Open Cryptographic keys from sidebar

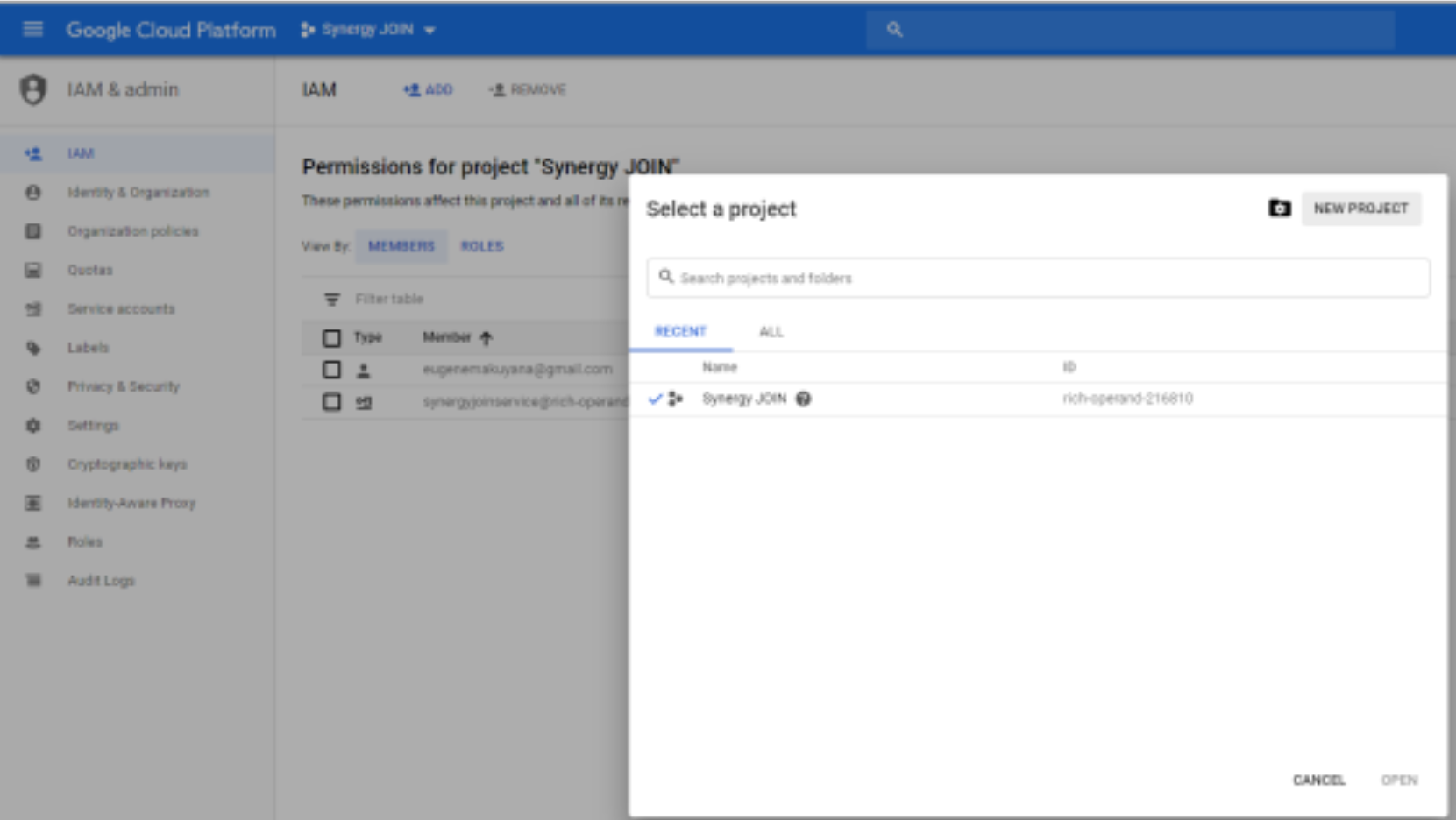pyautogui.click(x=127, y=464)
